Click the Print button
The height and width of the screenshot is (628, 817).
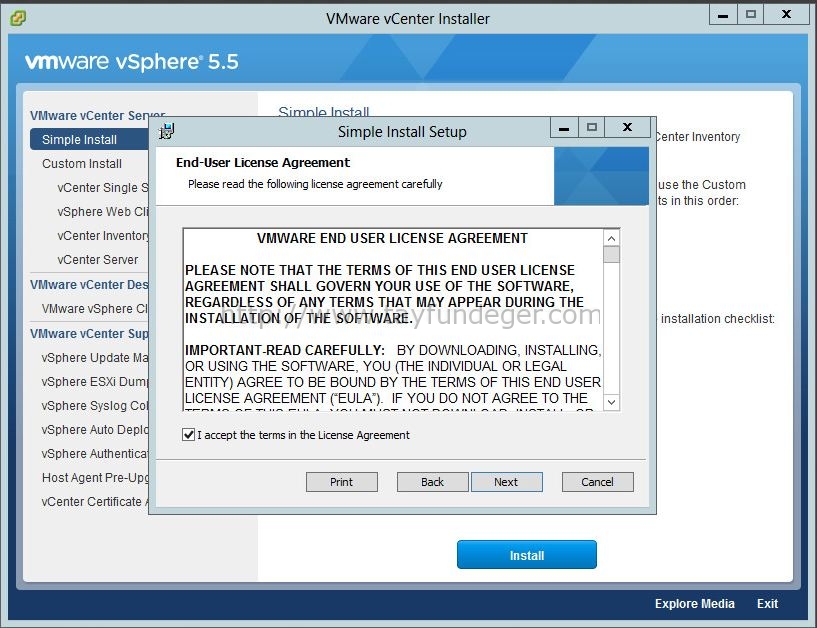point(342,482)
